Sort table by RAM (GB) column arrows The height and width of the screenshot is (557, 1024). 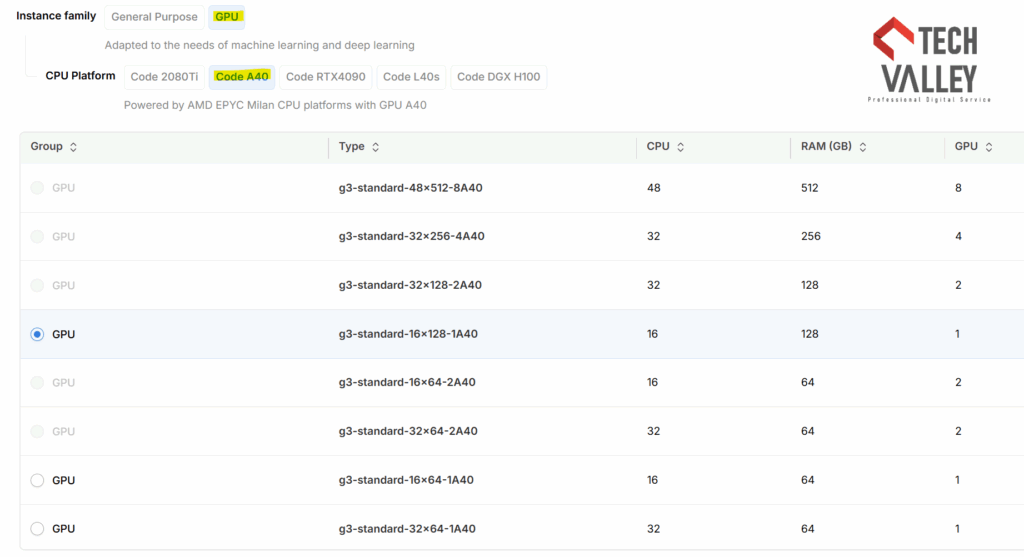(x=863, y=147)
